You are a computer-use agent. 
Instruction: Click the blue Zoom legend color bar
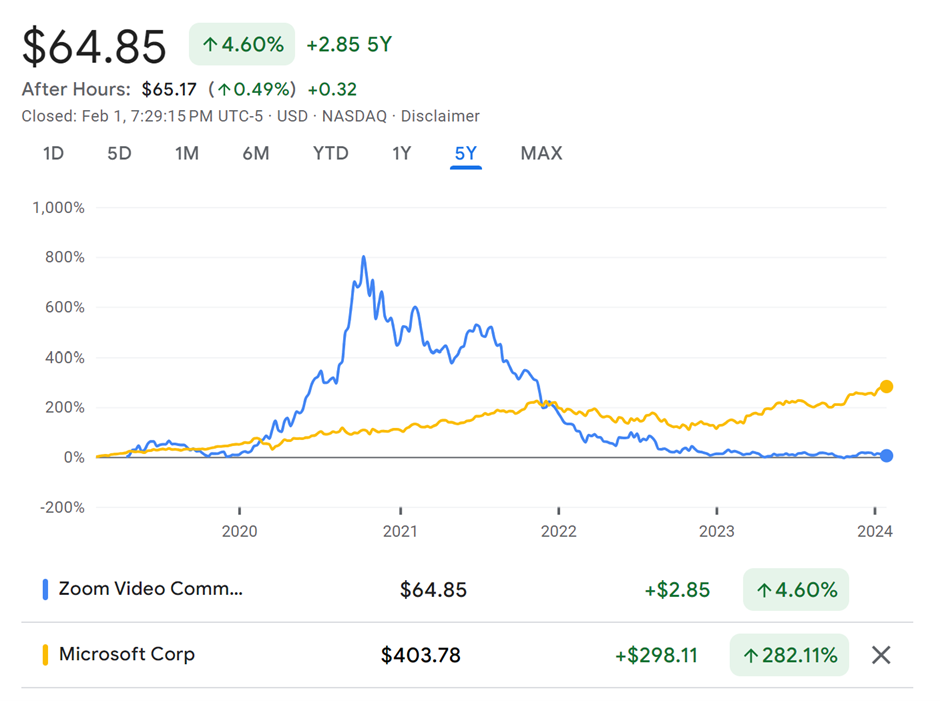click(45, 589)
